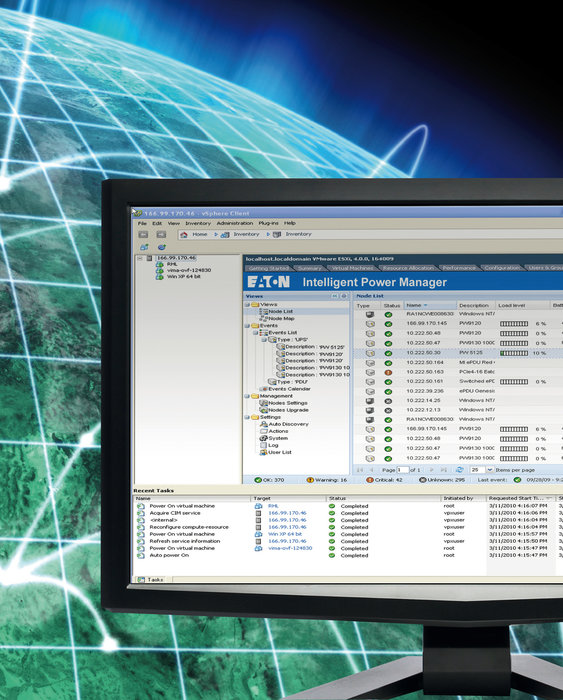Click the Win XP 64 bit target link
The height and width of the screenshot is (700, 563).
[x=285, y=534]
